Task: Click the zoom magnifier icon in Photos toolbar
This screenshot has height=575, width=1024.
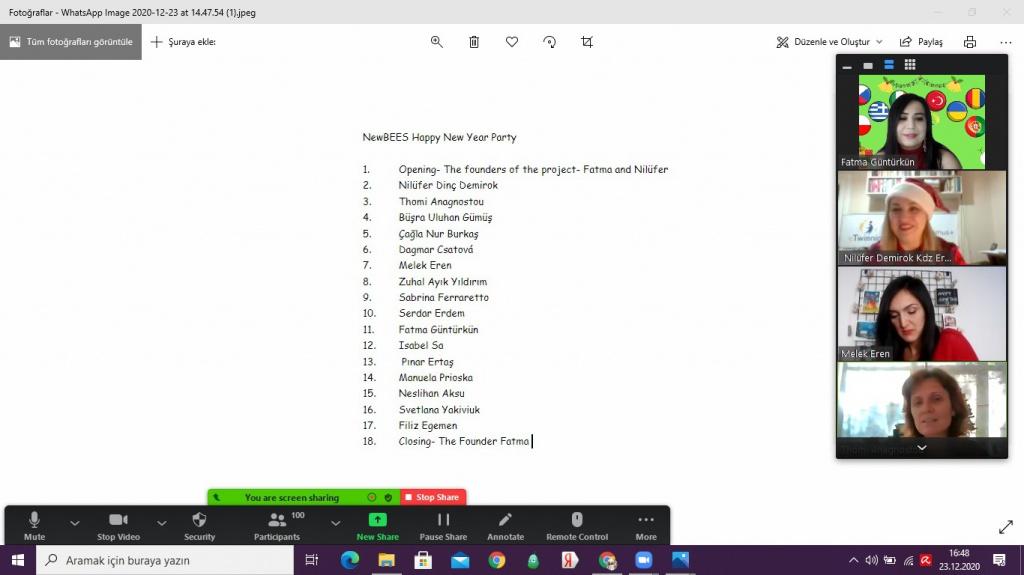Action: click(x=437, y=42)
